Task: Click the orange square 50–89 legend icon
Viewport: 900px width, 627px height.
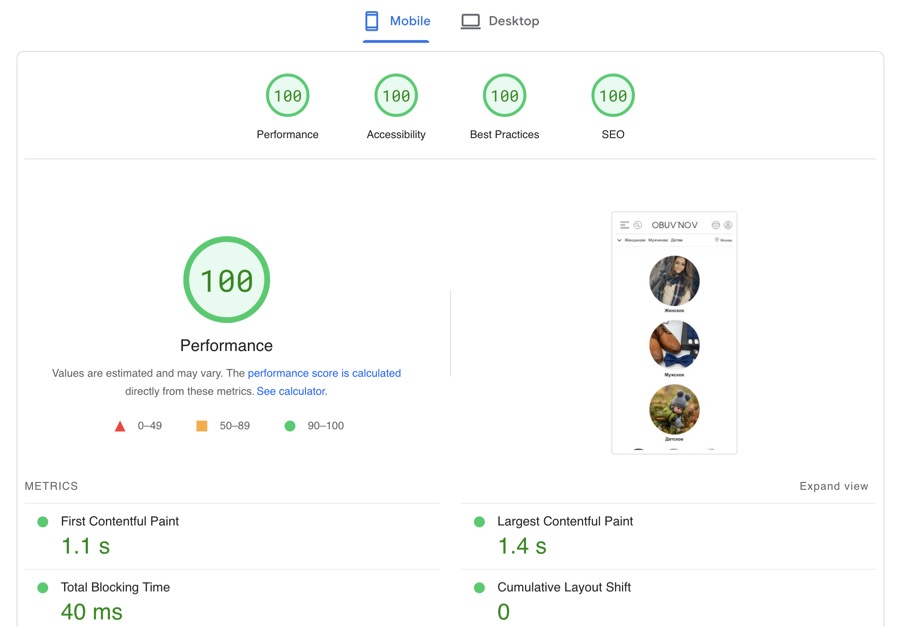Action: [201, 426]
